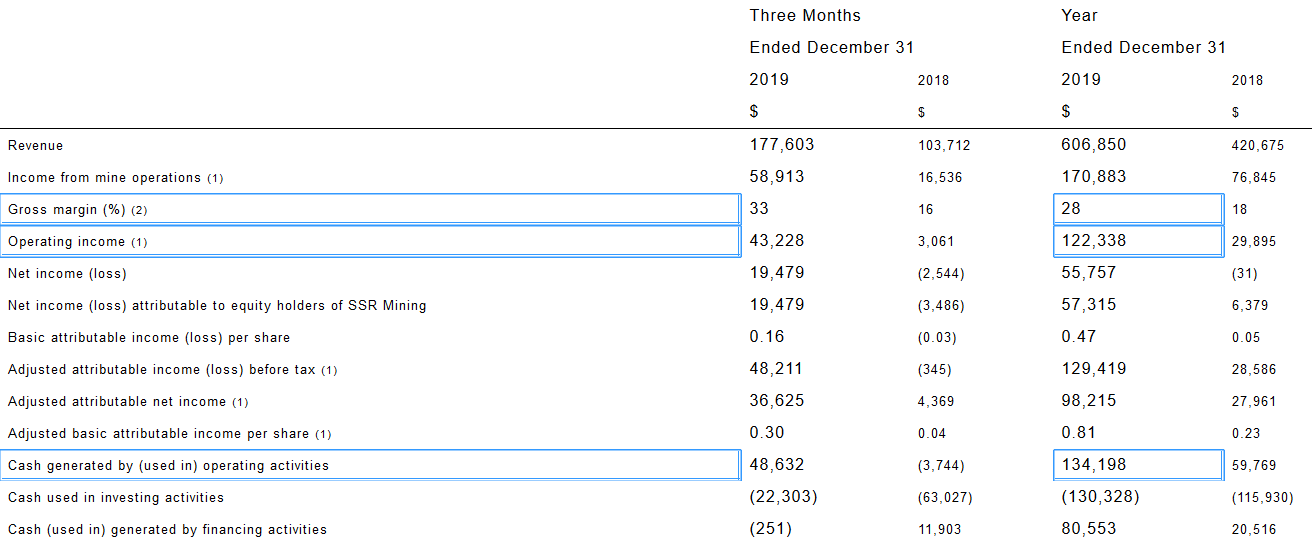Select quarterly 2019 revenue value 177,603
1312x557 pixels.
782,145
